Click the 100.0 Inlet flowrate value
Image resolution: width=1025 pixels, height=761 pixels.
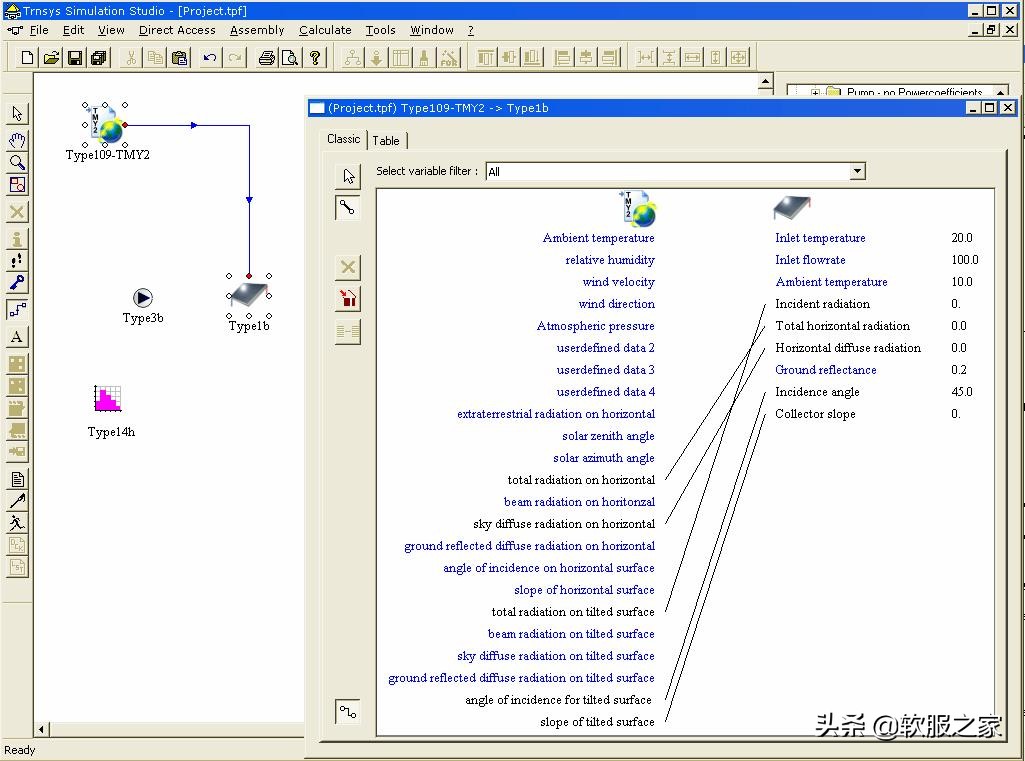965,260
